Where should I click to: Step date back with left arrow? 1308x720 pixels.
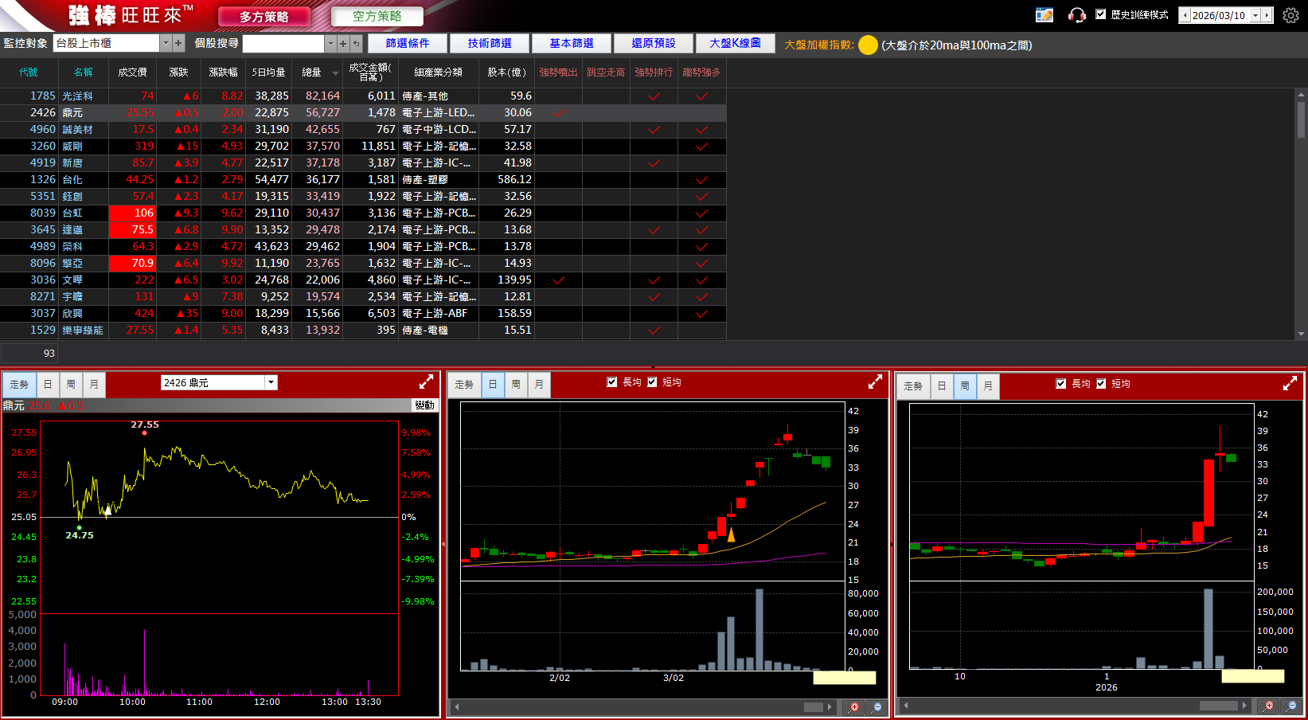1186,15
